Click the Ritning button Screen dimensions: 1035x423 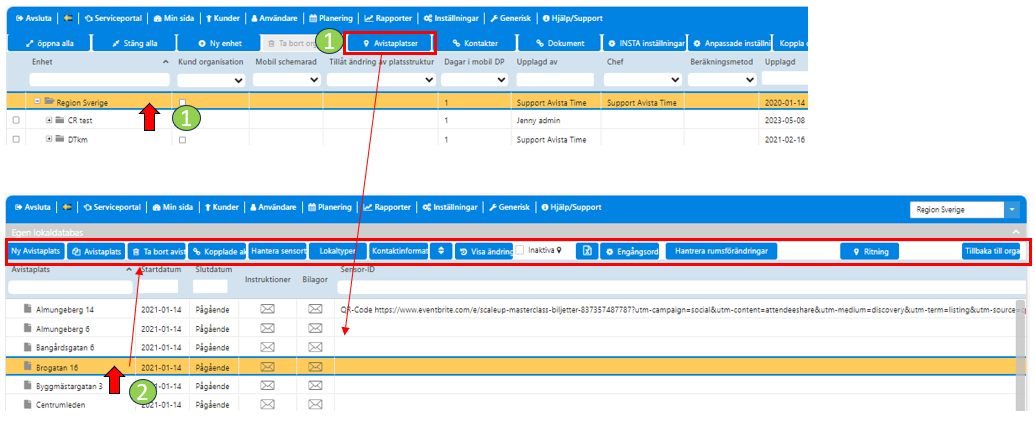[x=869, y=251]
